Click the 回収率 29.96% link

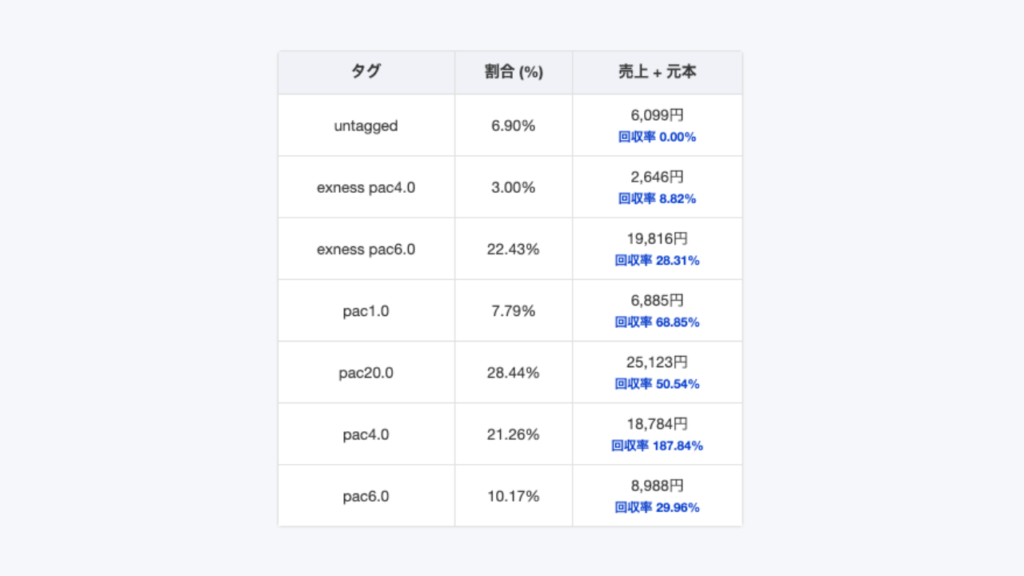point(657,508)
